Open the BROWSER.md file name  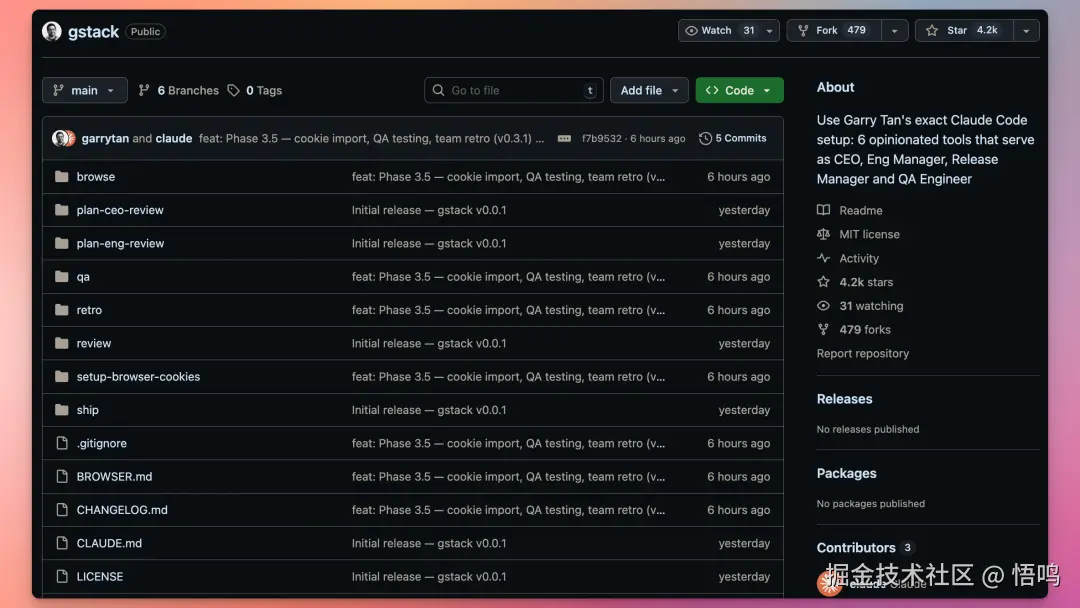114,476
